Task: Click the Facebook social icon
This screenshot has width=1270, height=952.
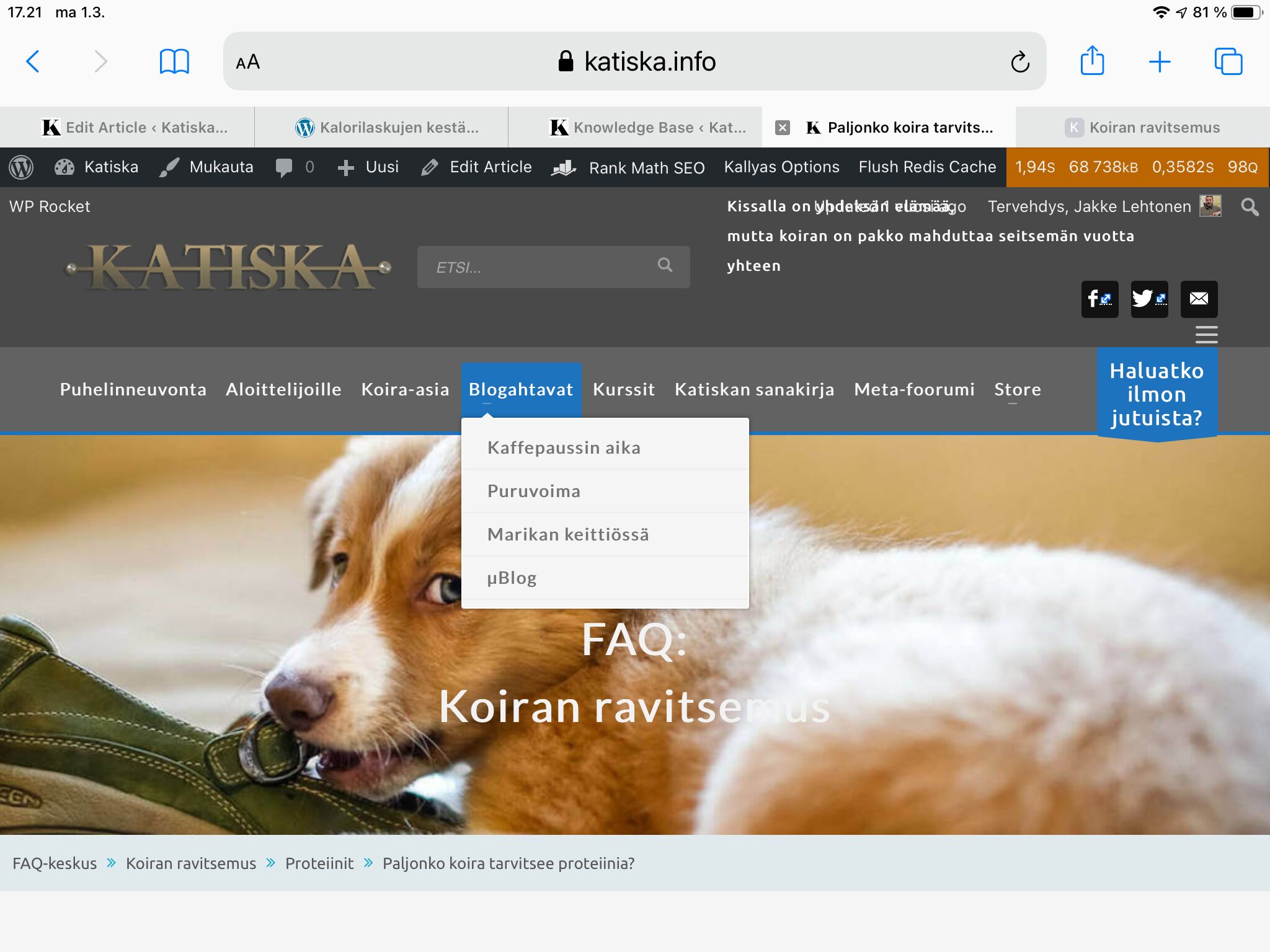Action: (1099, 299)
